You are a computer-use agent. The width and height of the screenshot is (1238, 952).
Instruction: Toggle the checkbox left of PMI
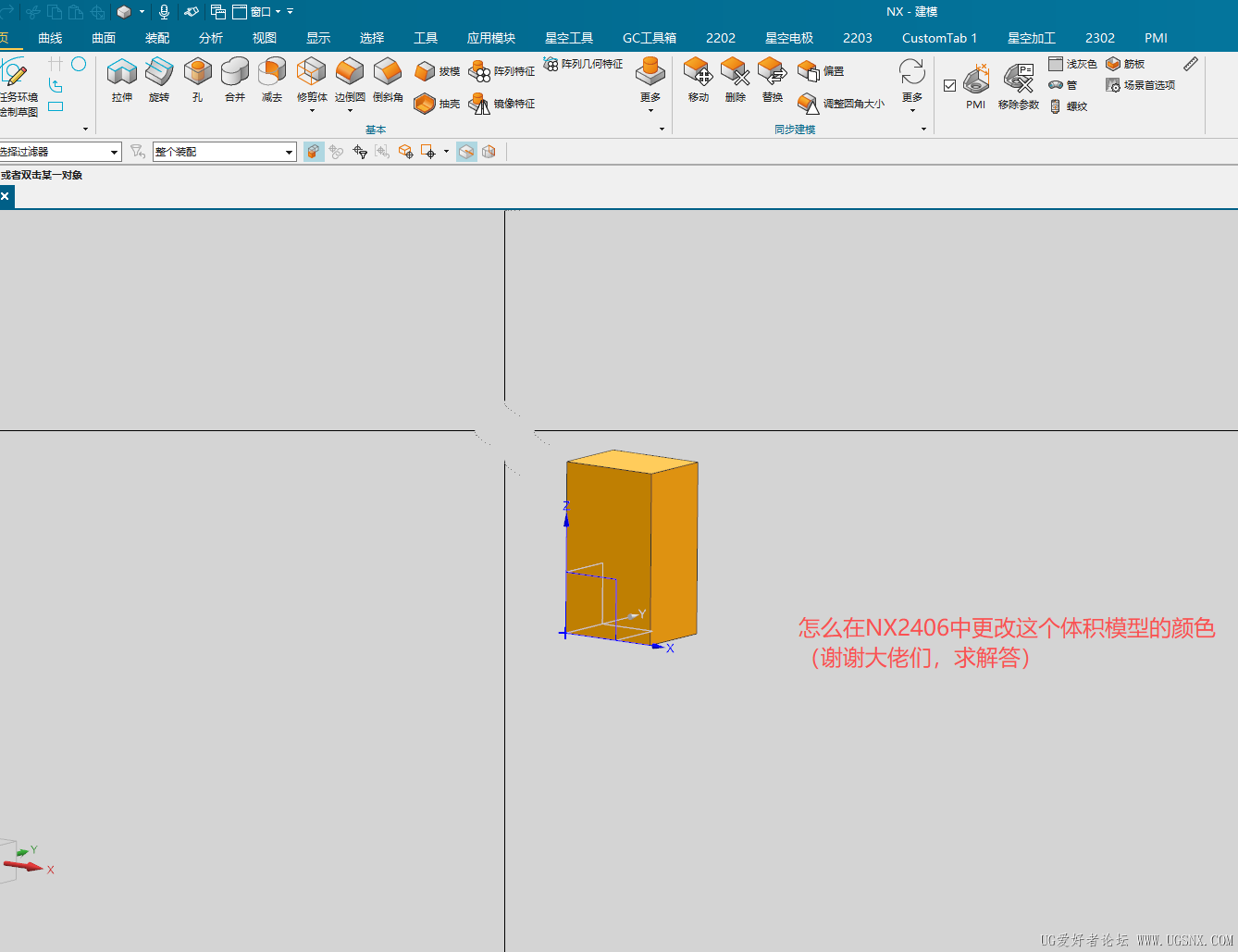coord(949,85)
